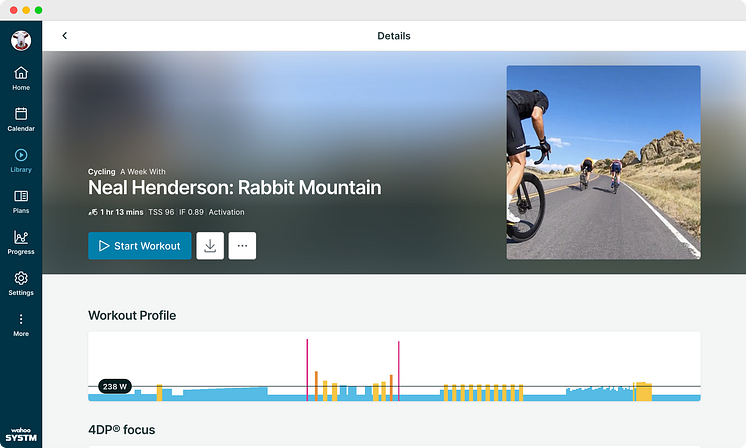
Task: Open Progress chart icon in sidebar
Action: tap(21, 242)
